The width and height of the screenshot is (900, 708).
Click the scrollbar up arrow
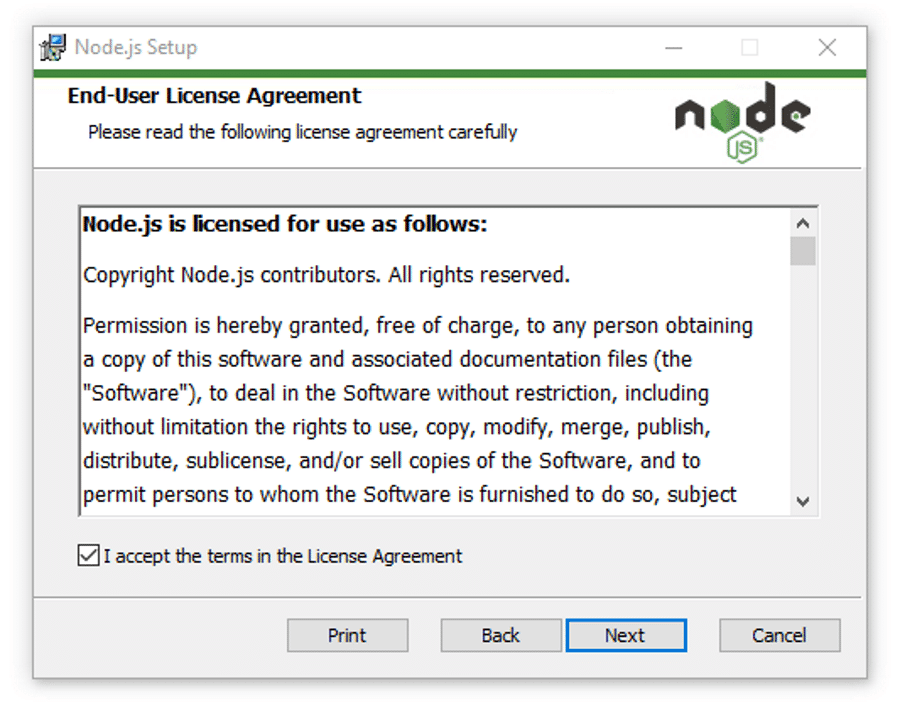[x=804, y=223]
